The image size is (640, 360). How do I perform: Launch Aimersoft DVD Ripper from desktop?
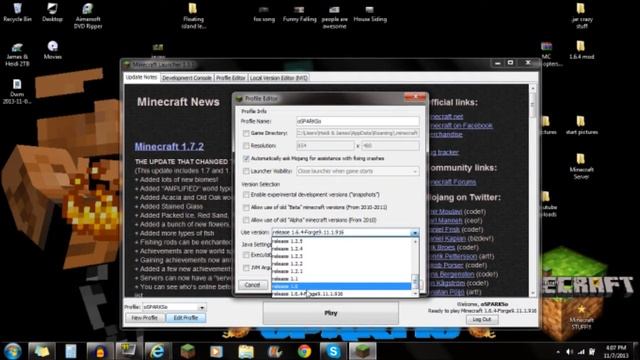(88, 16)
